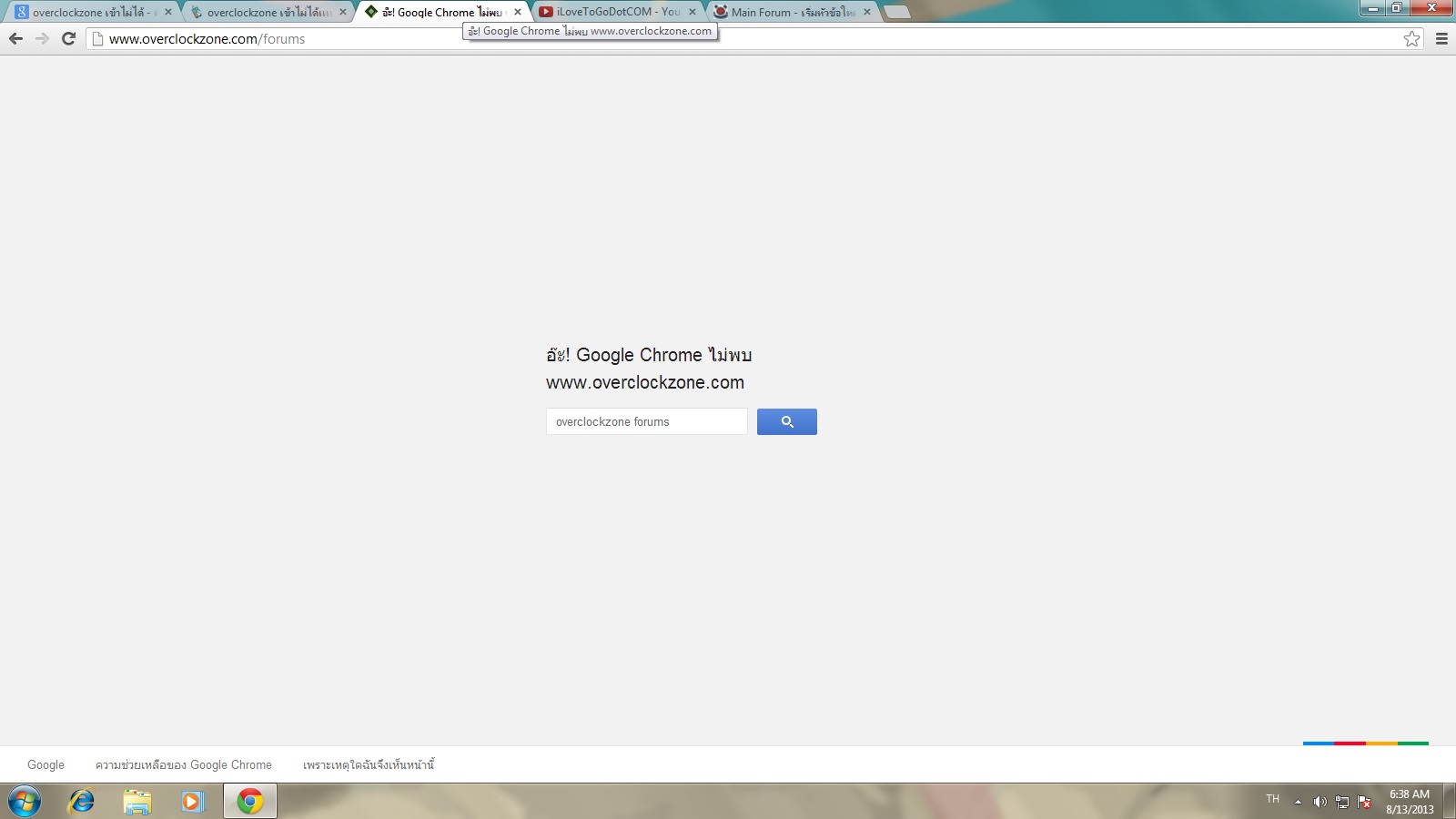Viewport: 1456px width, 819px height.
Task: Open the volume control speaker icon
Action: [x=1319, y=802]
